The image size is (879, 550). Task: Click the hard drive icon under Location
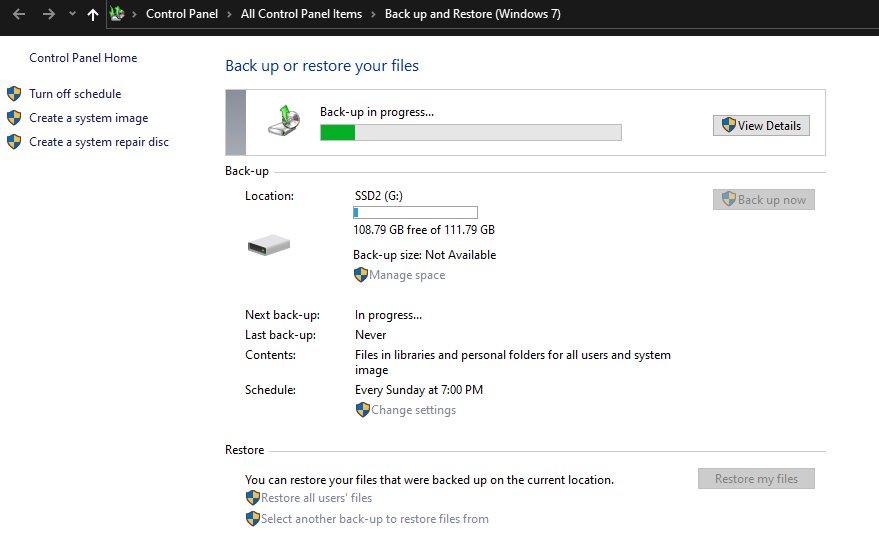coord(269,245)
